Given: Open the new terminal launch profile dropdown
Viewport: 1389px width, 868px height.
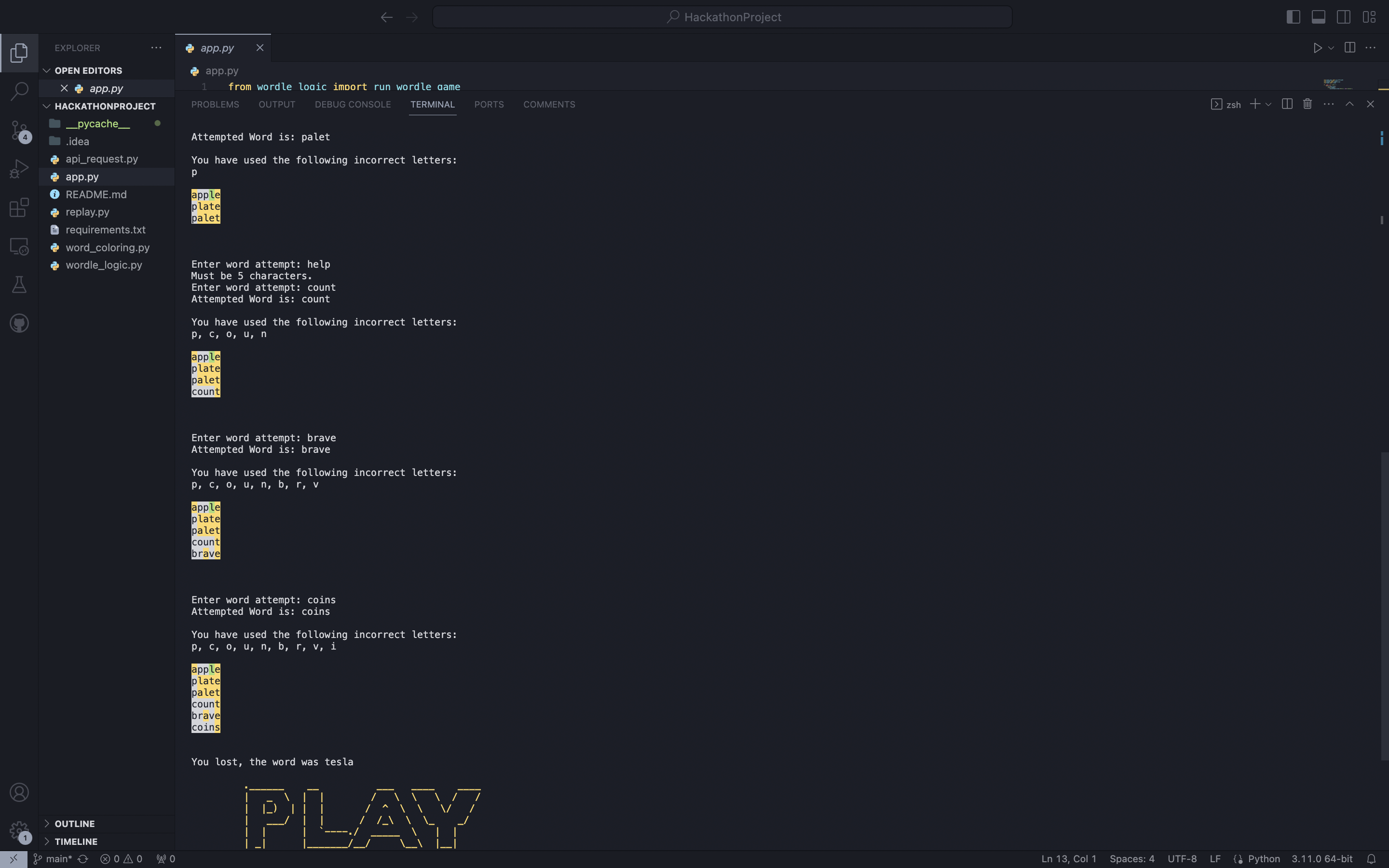Looking at the screenshot, I should point(1268,104).
